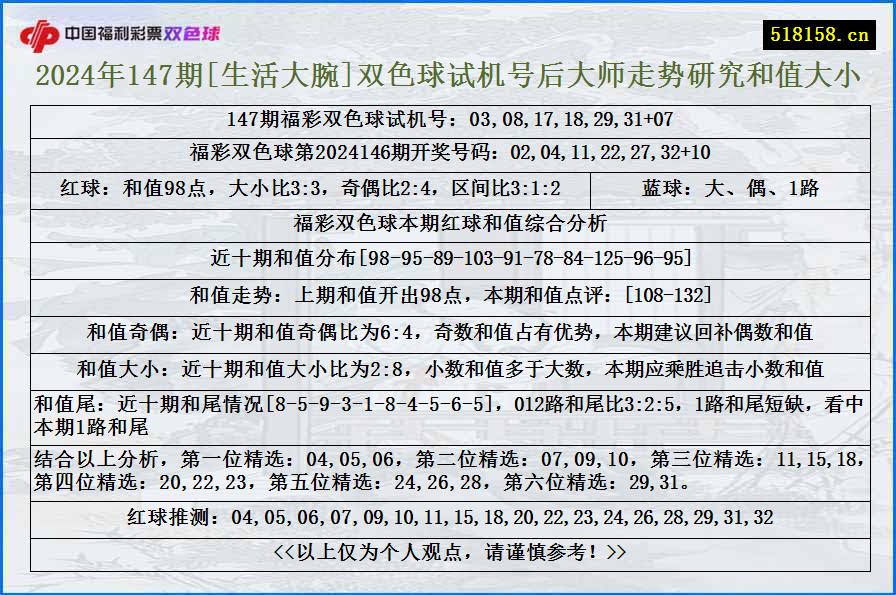The width and height of the screenshot is (896, 595).
Task: Open the article title about 147期 走势研究
Action: coord(447,75)
